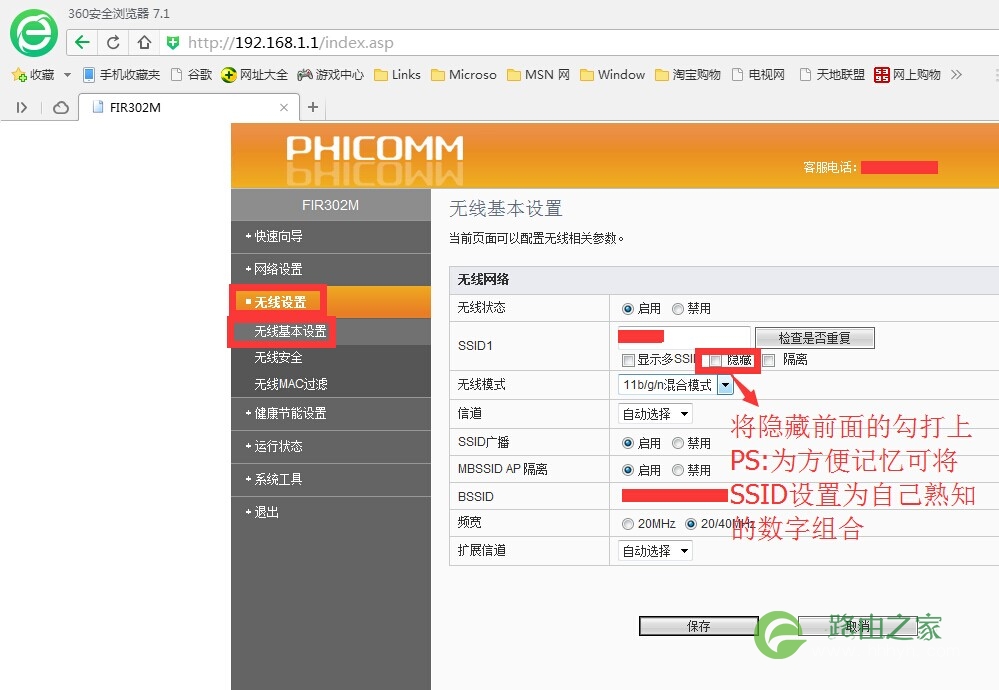Click the 360 browser logo icon
The image size is (999, 690).
(x=33, y=32)
